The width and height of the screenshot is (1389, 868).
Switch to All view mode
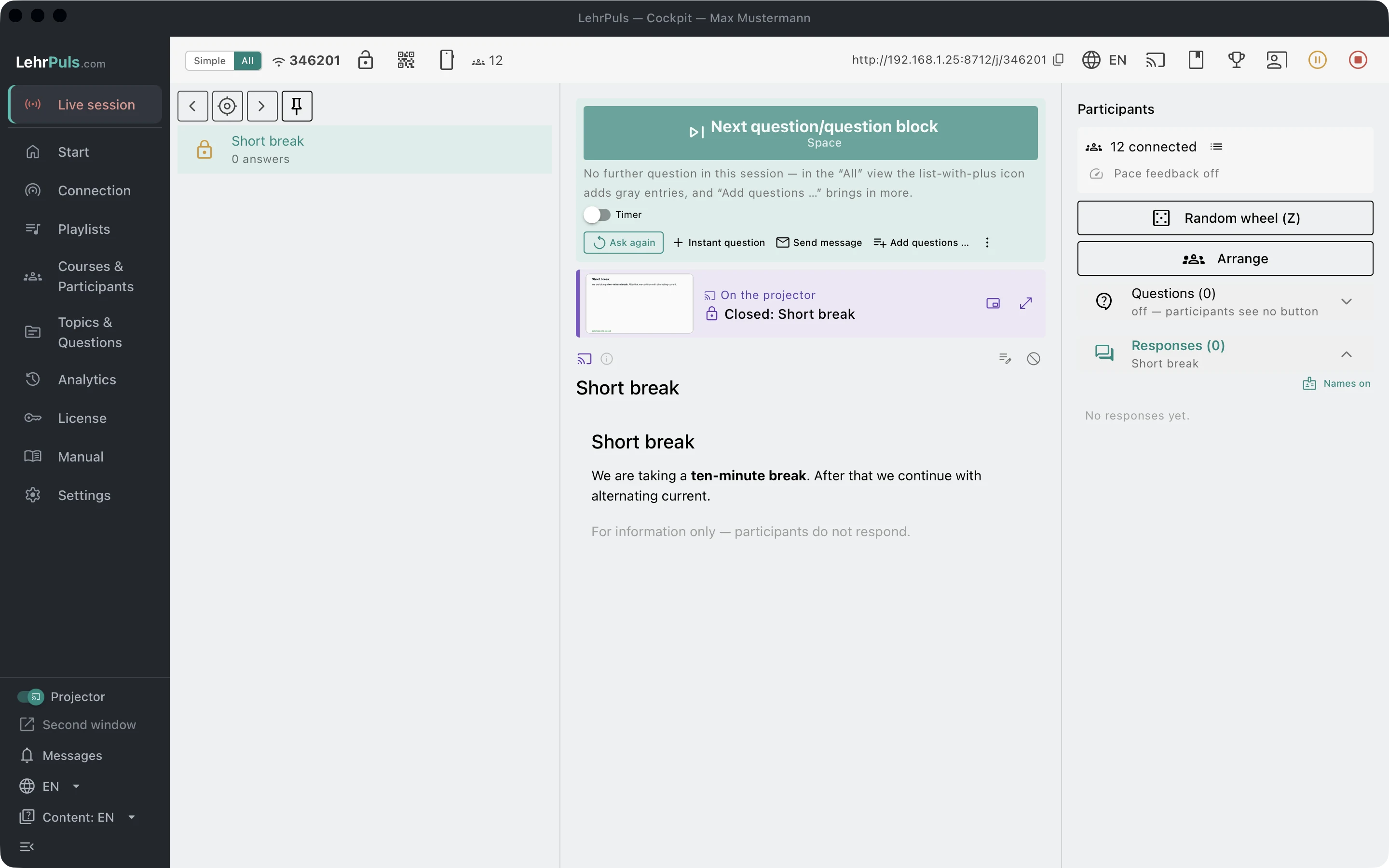(247, 60)
